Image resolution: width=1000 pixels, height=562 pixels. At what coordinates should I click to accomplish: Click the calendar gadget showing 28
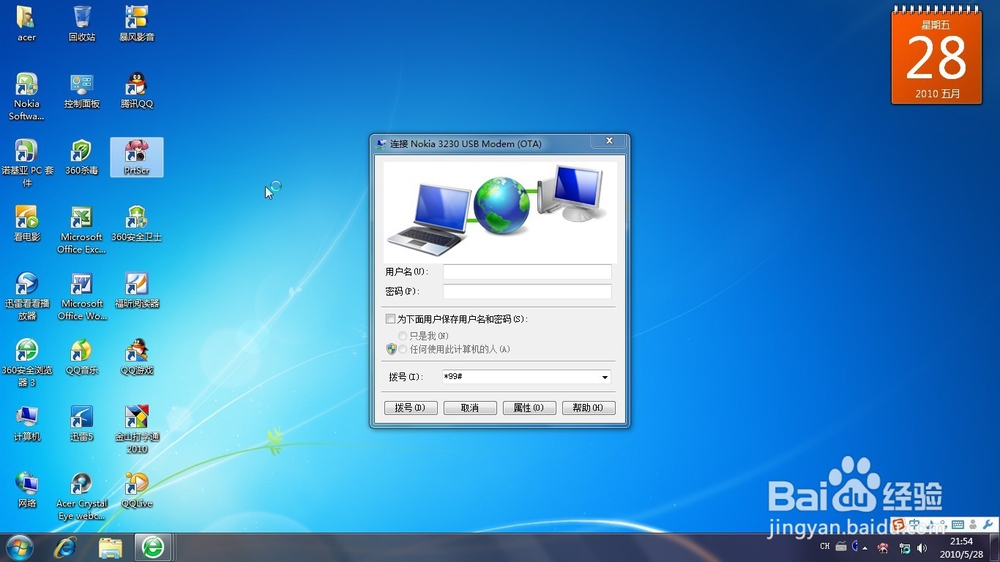point(936,55)
